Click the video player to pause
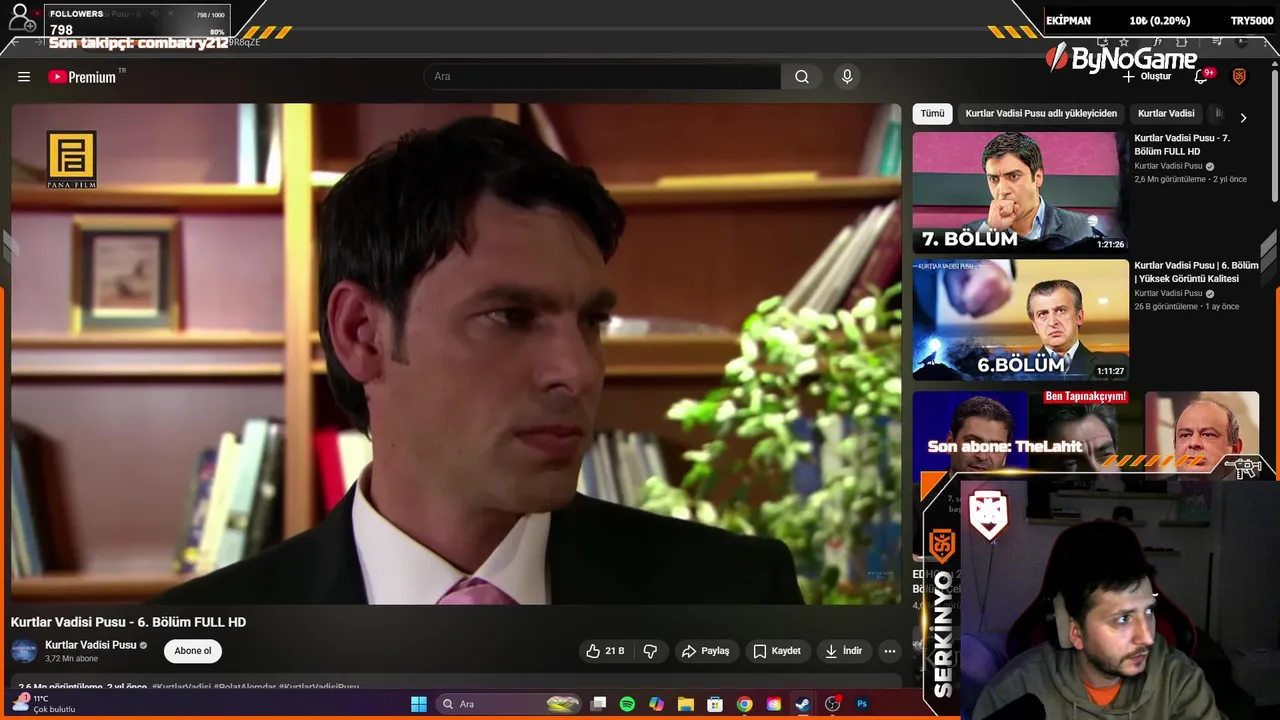Viewport: 1280px width, 720px height. point(456,353)
